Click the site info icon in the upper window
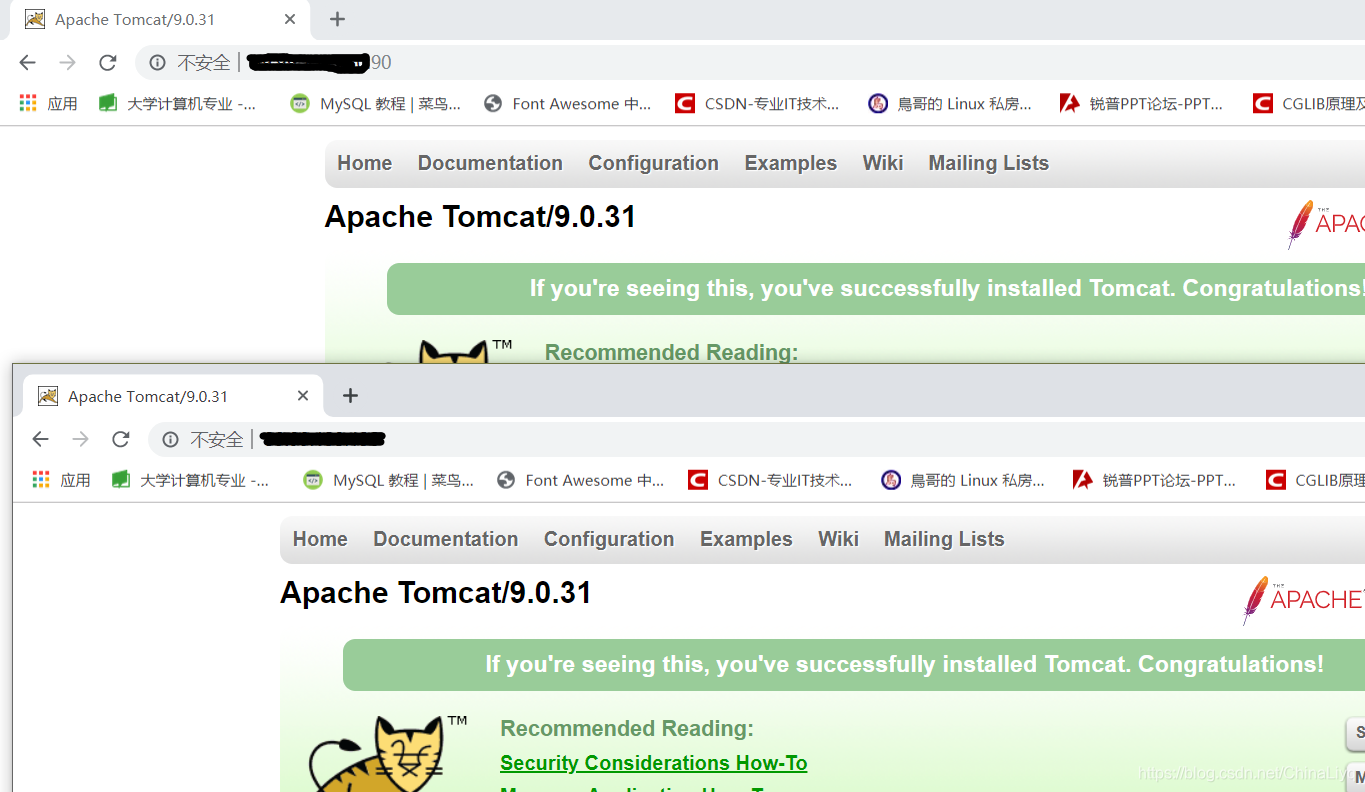This screenshot has height=792, width=1365. (157, 63)
